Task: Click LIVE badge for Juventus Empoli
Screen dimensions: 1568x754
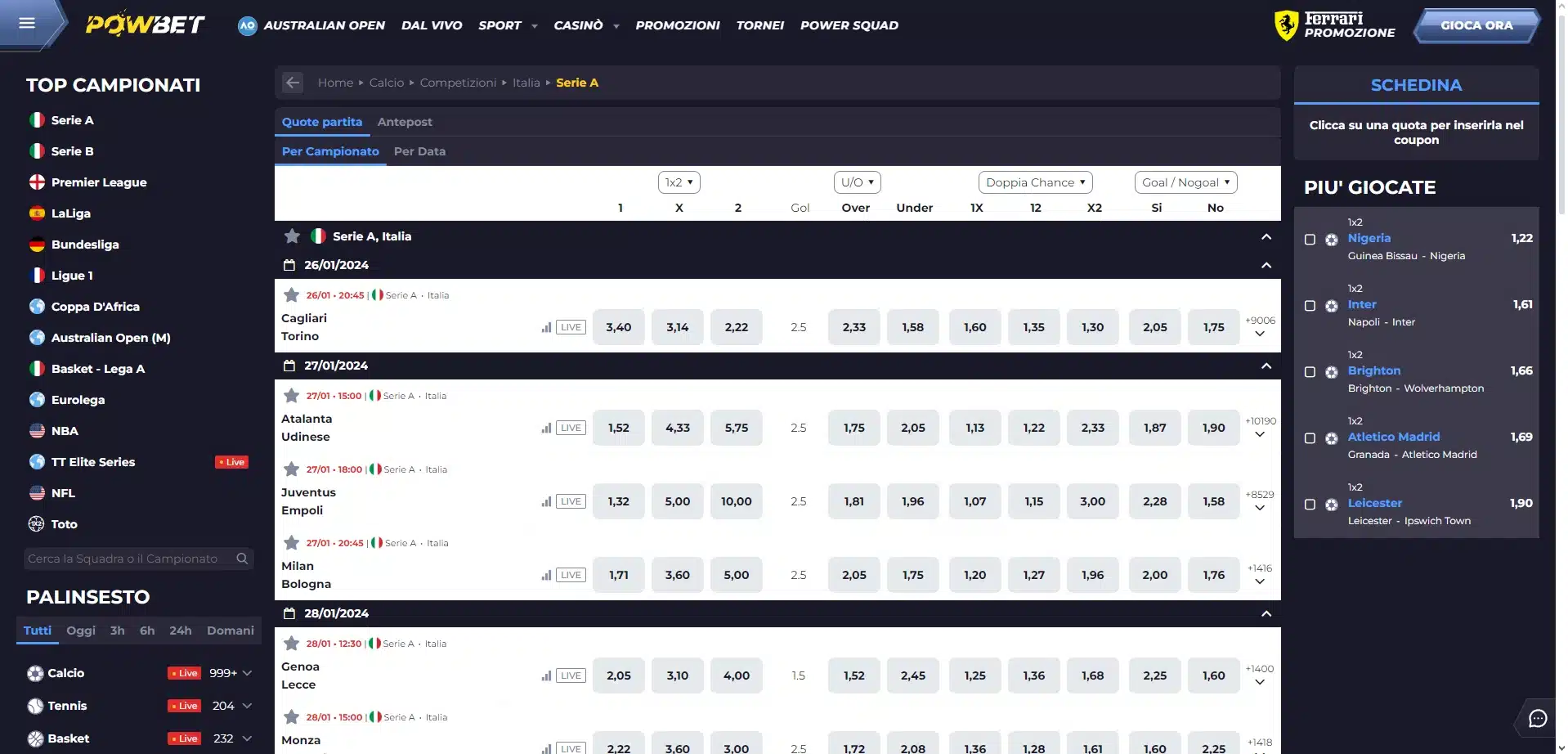Action: (x=571, y=501)
